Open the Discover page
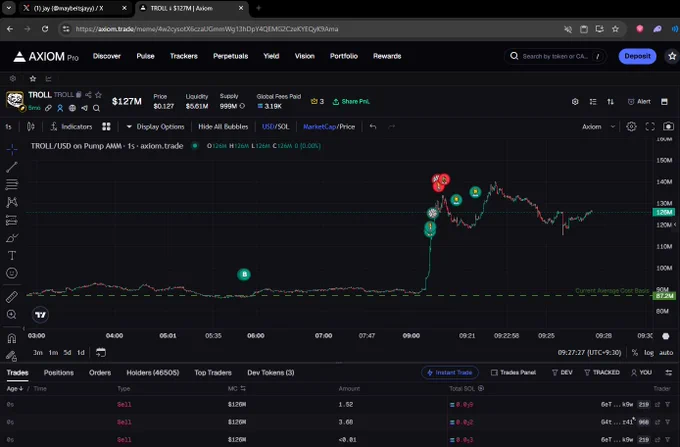 [107, 56]
